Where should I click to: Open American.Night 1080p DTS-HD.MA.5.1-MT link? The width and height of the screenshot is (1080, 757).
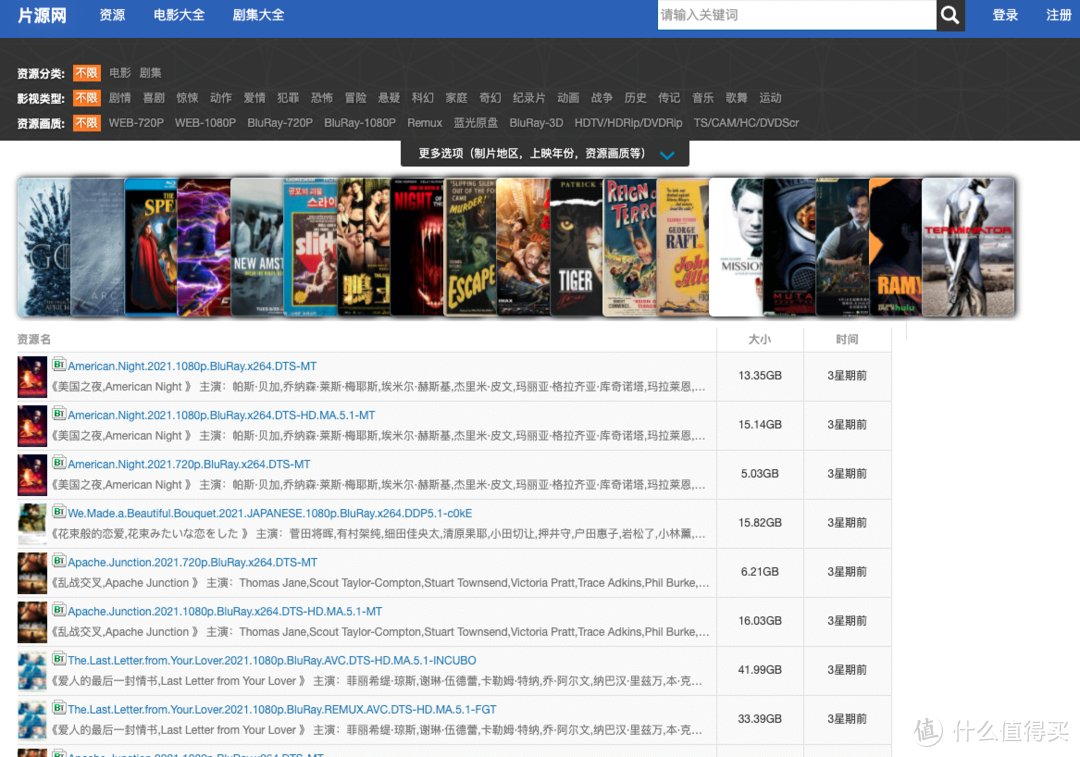[x=221, y=415]
